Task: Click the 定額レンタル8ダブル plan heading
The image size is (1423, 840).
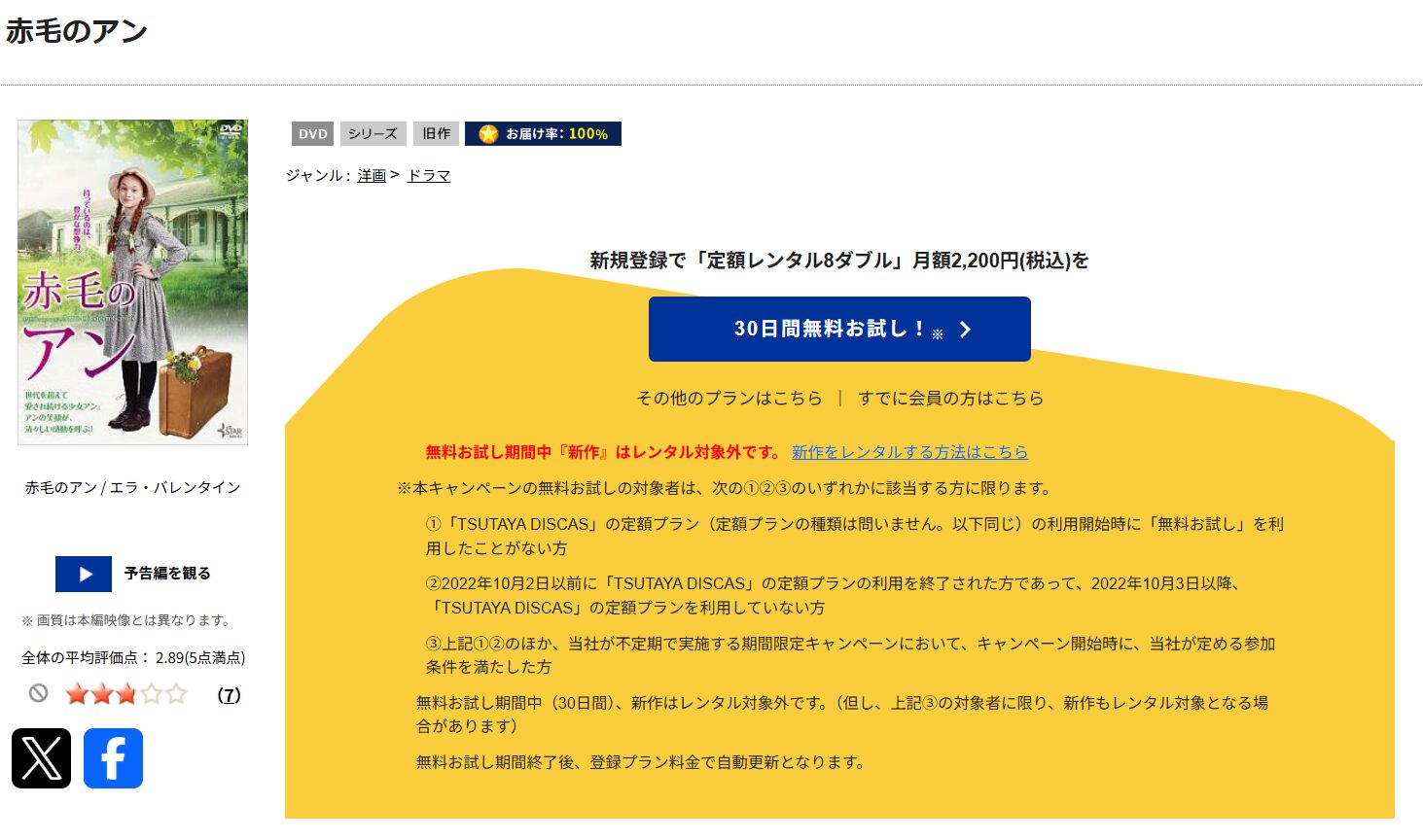Action: (839, 261)
